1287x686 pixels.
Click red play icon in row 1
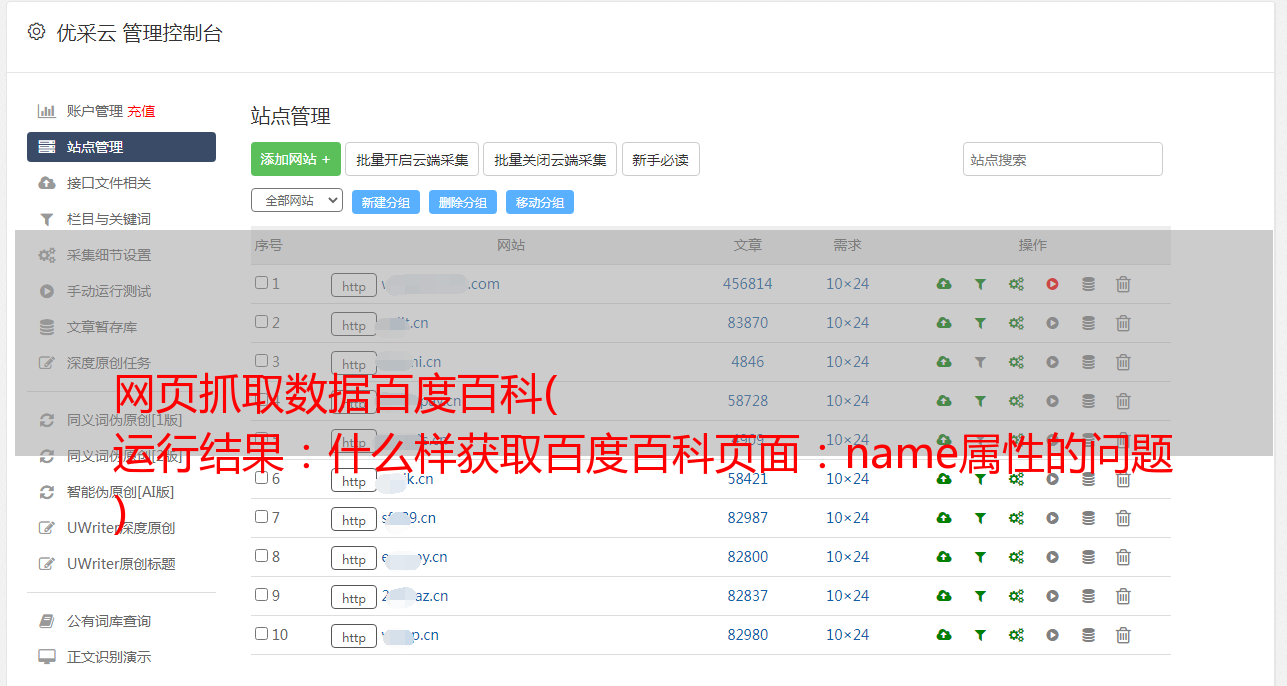[x=1052, y=284]
